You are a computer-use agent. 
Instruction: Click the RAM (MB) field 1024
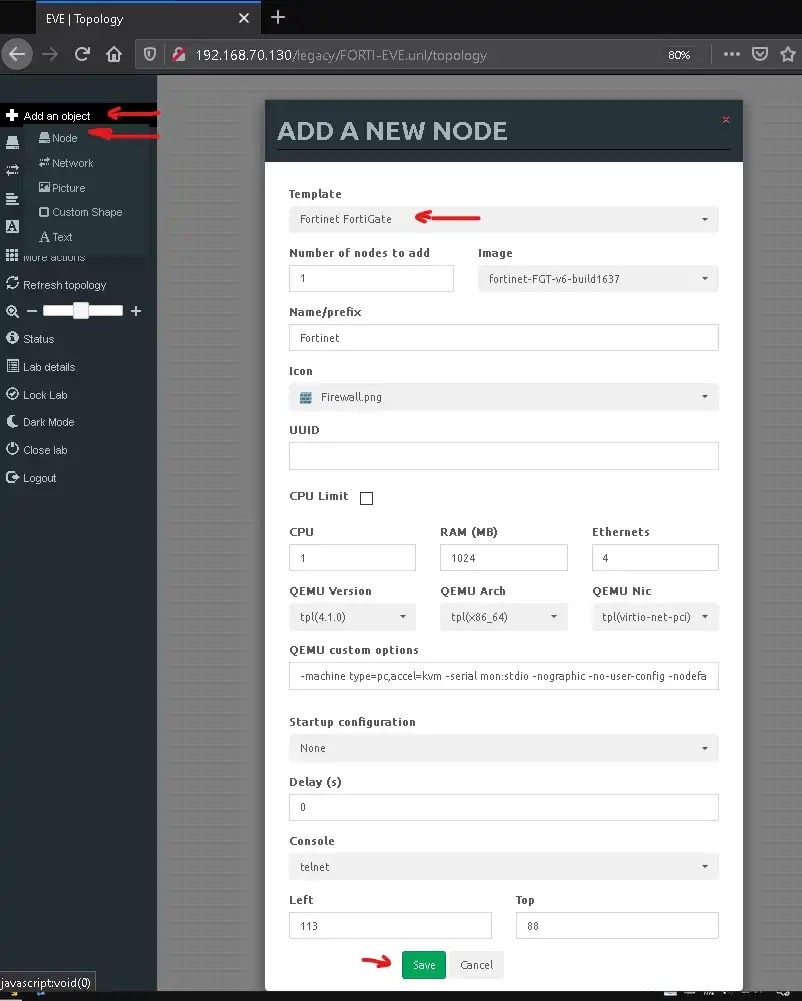click(x=504, y=558)
